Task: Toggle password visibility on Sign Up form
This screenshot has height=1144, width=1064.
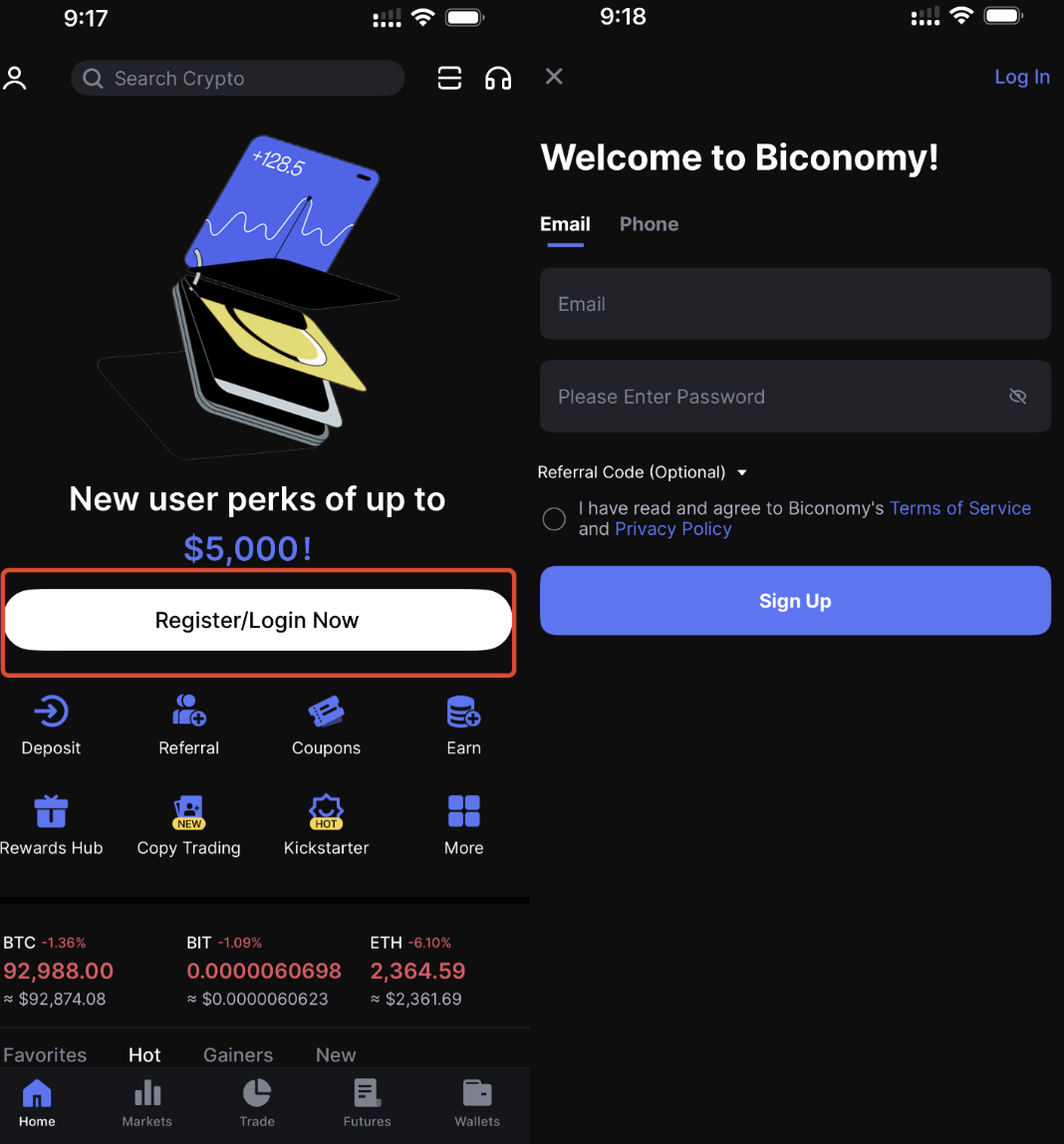Action: click(x=1018, y=396)
